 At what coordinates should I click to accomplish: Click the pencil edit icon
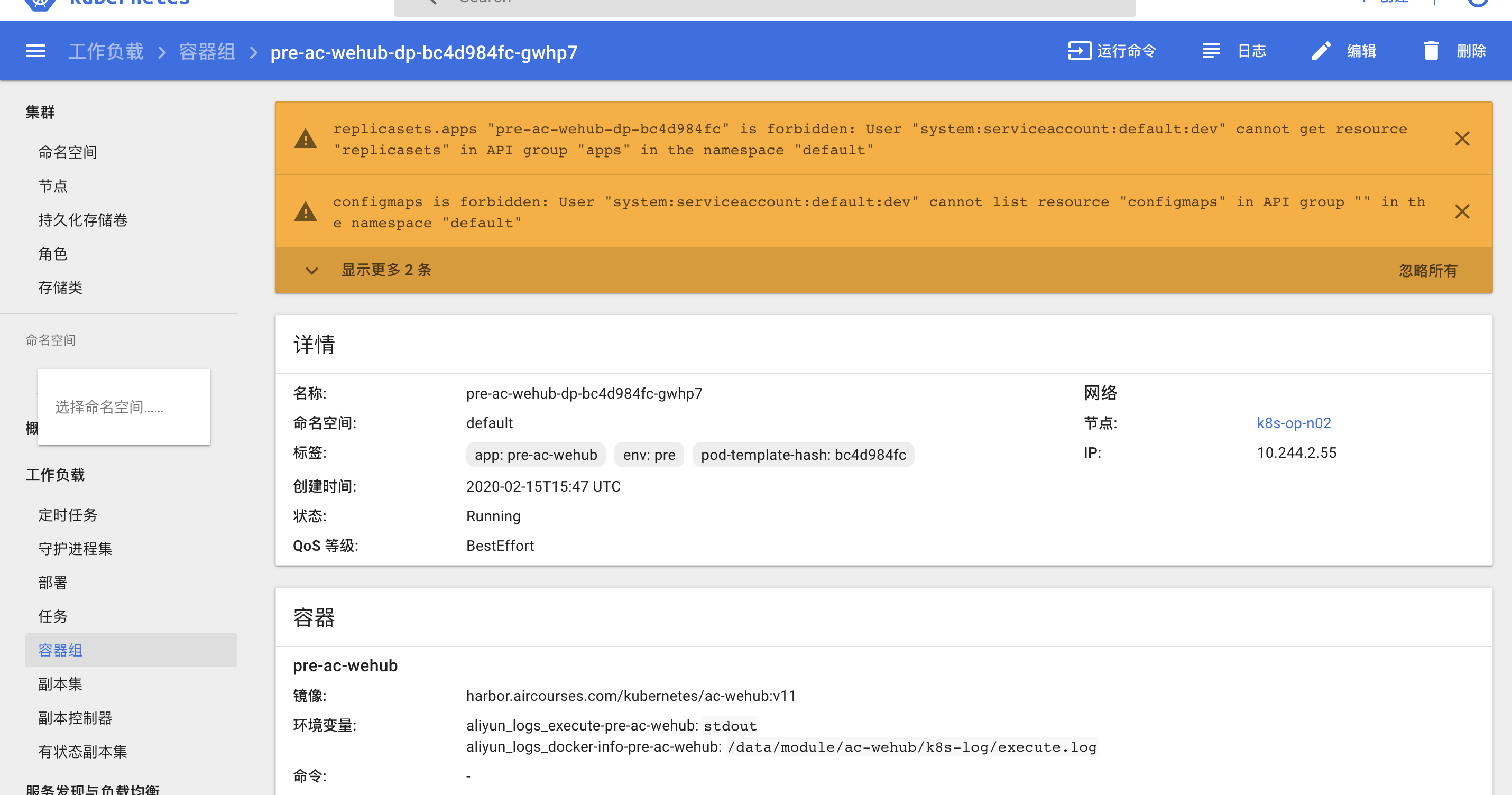[x=1321, y=51]
